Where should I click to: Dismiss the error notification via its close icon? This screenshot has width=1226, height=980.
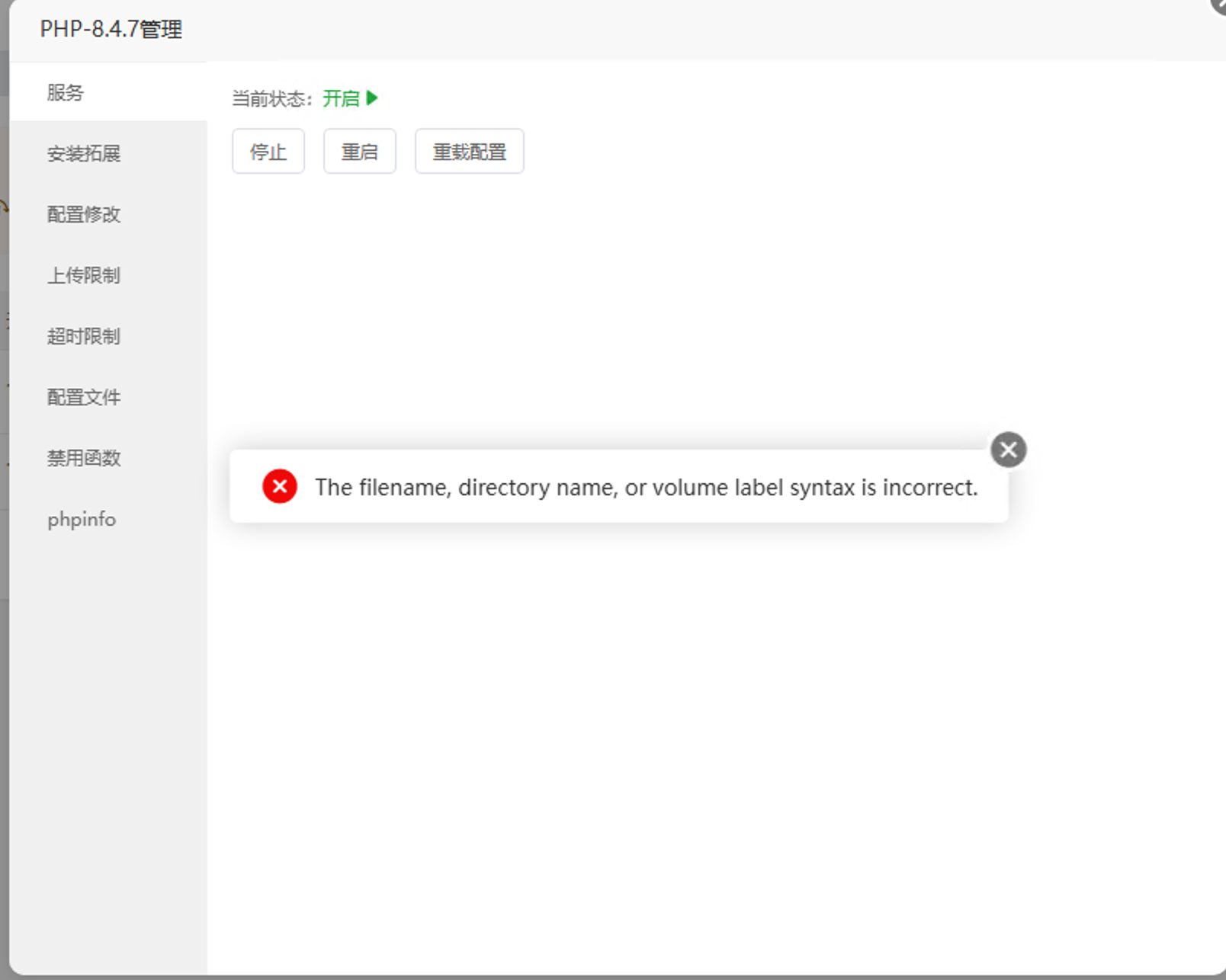[x=1008, y=449]
